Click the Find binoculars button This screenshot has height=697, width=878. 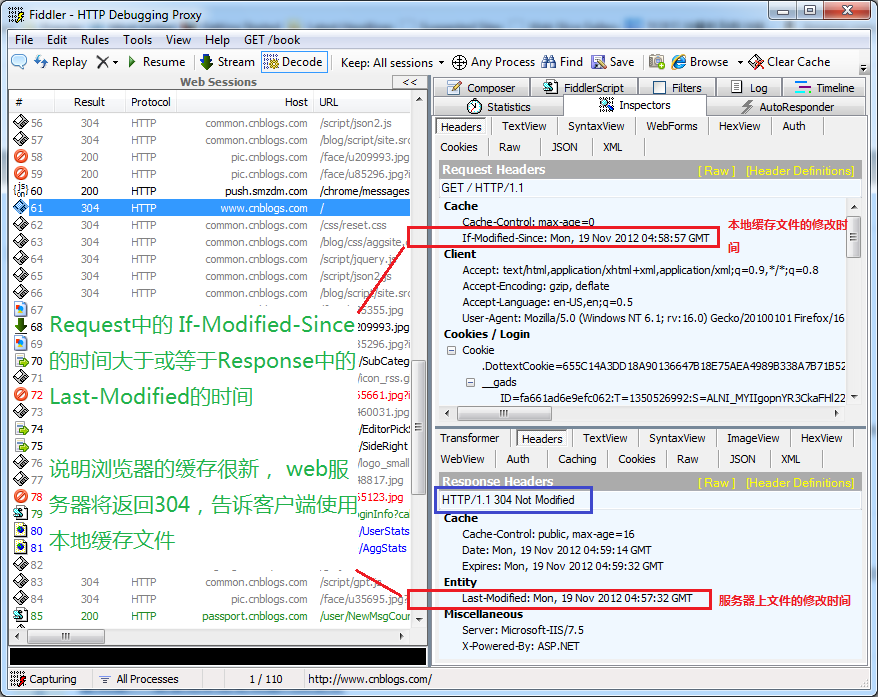tap(562, 62)
